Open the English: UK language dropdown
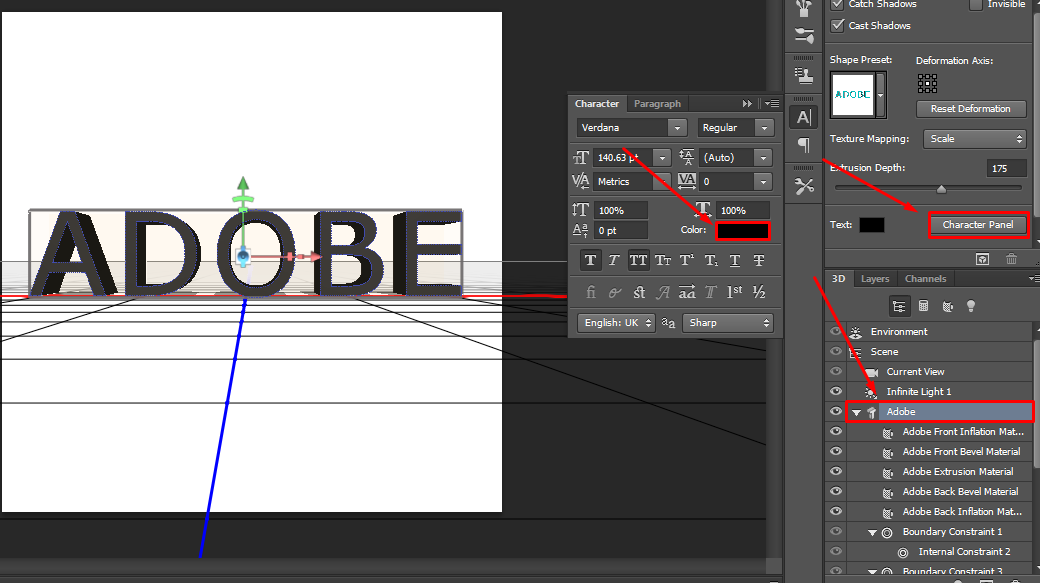The height and width of the screenshot is (583, 1040). pos(616,323)
